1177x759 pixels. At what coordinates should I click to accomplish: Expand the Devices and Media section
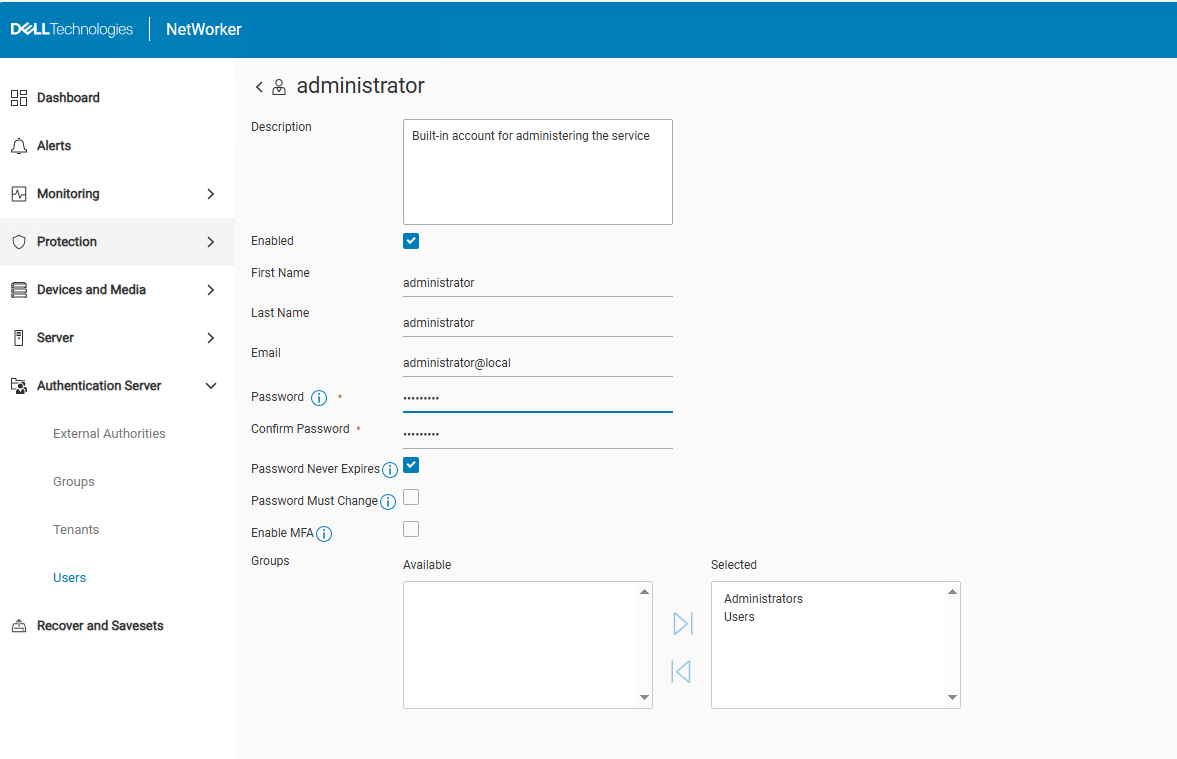pyautogui.click(x=210, y=289)
